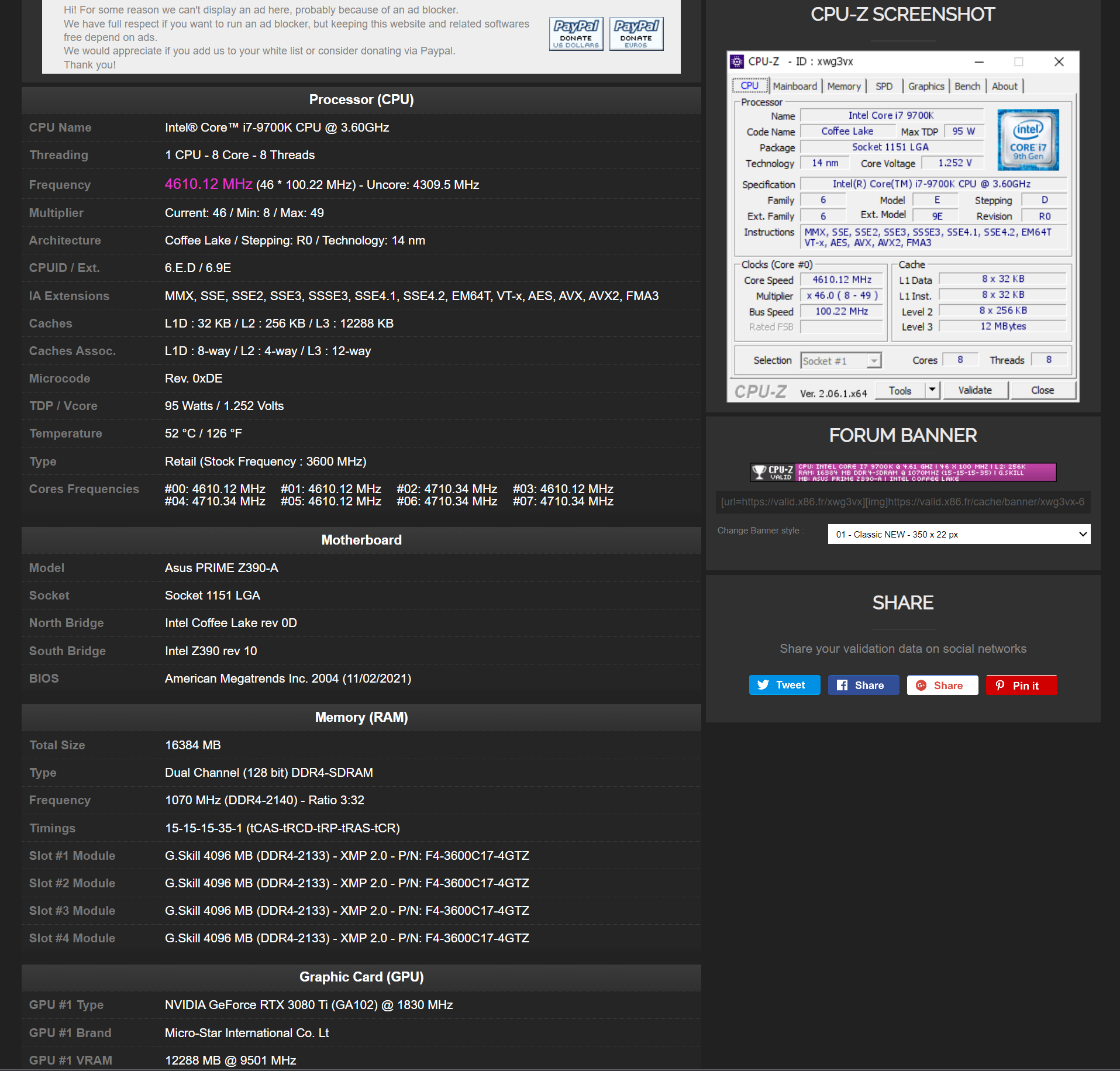1120x1071 pixels.
Task: Open the Change Banner style dropdown
Action: 959,534
